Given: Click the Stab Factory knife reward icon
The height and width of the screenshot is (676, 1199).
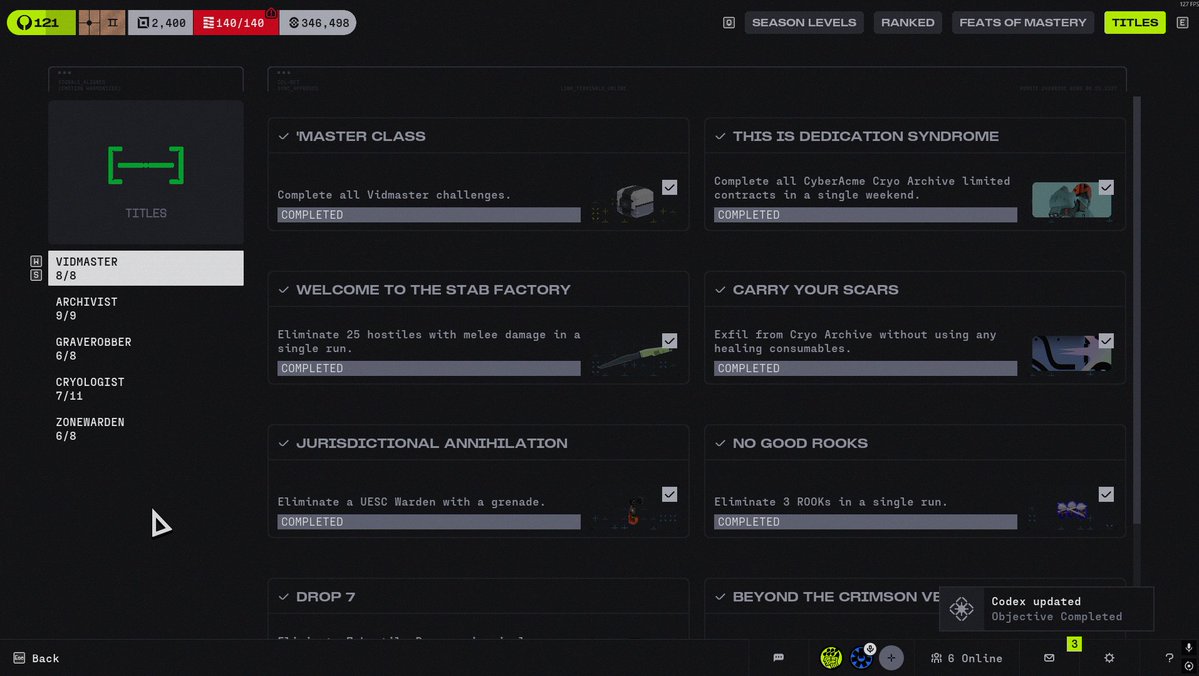Looking at the screenshot, I should [633, 357].
